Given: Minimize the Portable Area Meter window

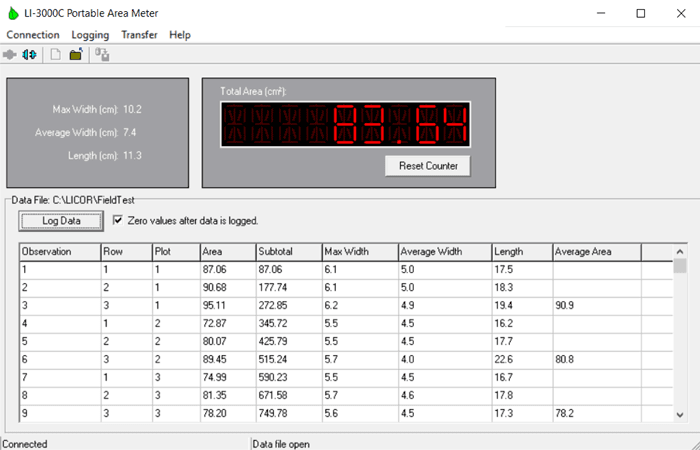Looking at the screenshot, I should tap(600, 13).
